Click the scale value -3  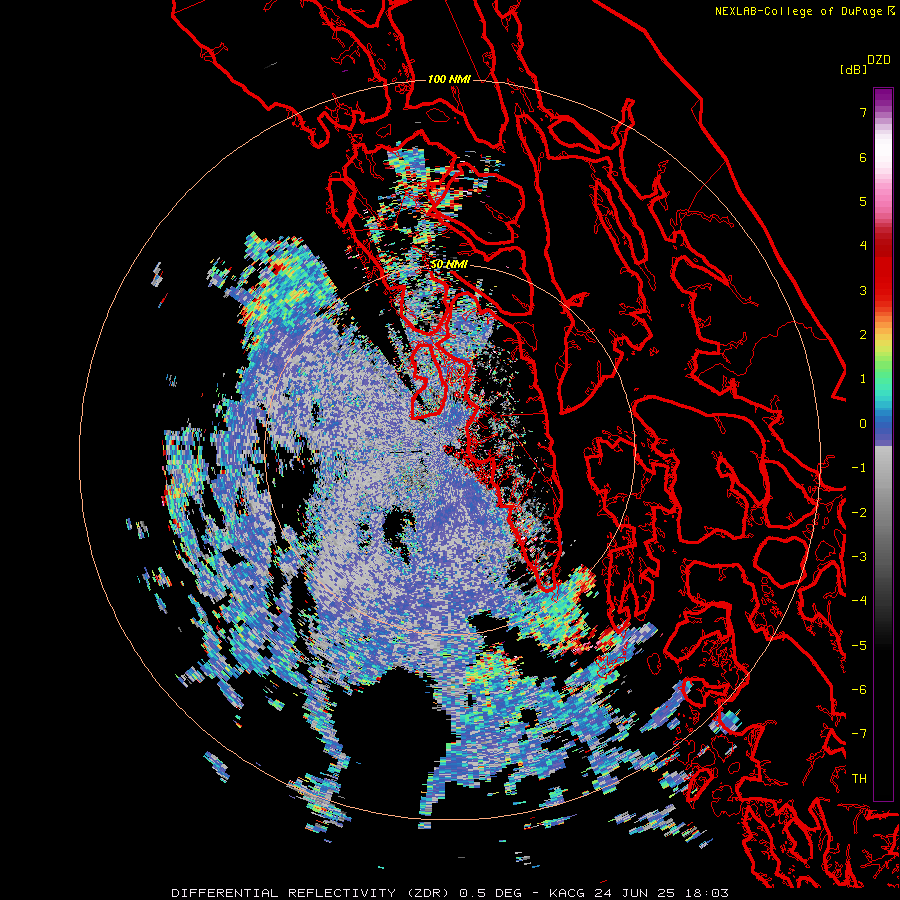(859, 557)
